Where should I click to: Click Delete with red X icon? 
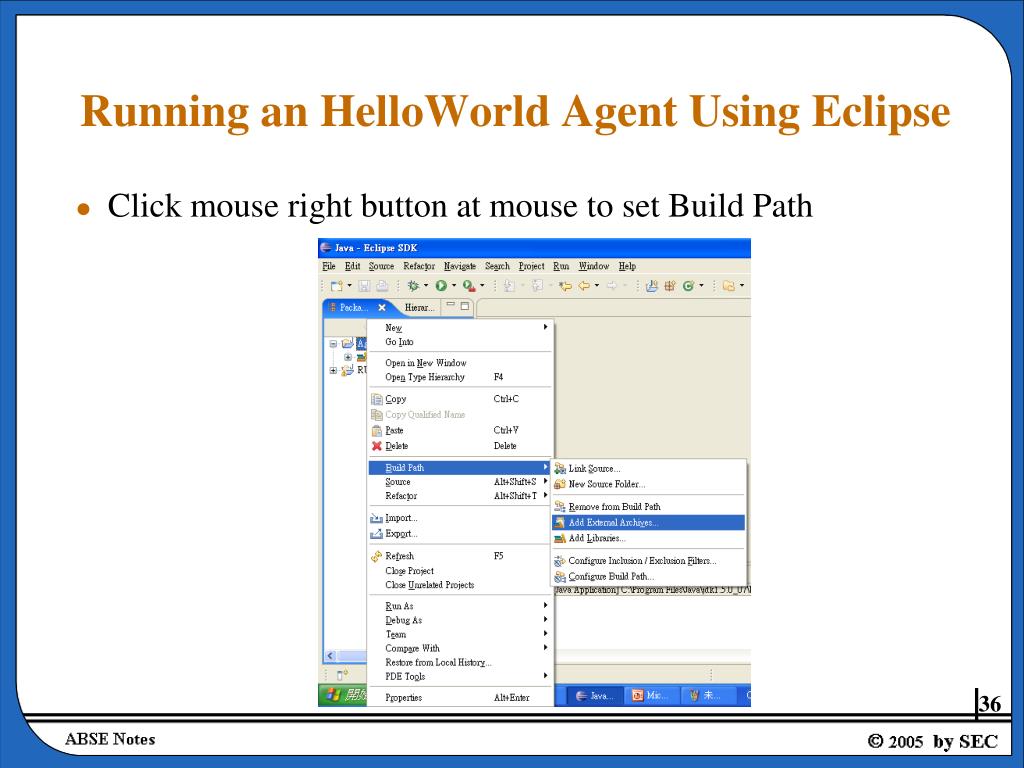point(460,445)
